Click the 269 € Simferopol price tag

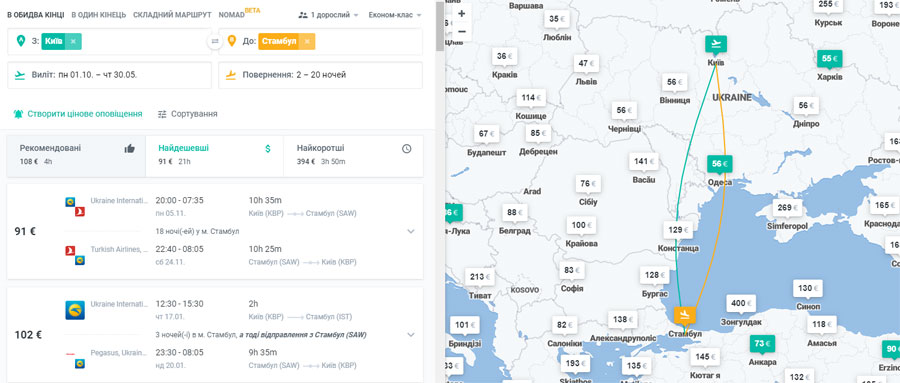click(787, 208)
